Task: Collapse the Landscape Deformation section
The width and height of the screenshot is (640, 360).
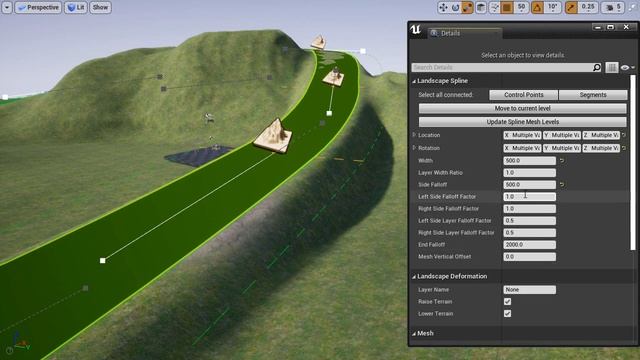Action: pos(414,277)
